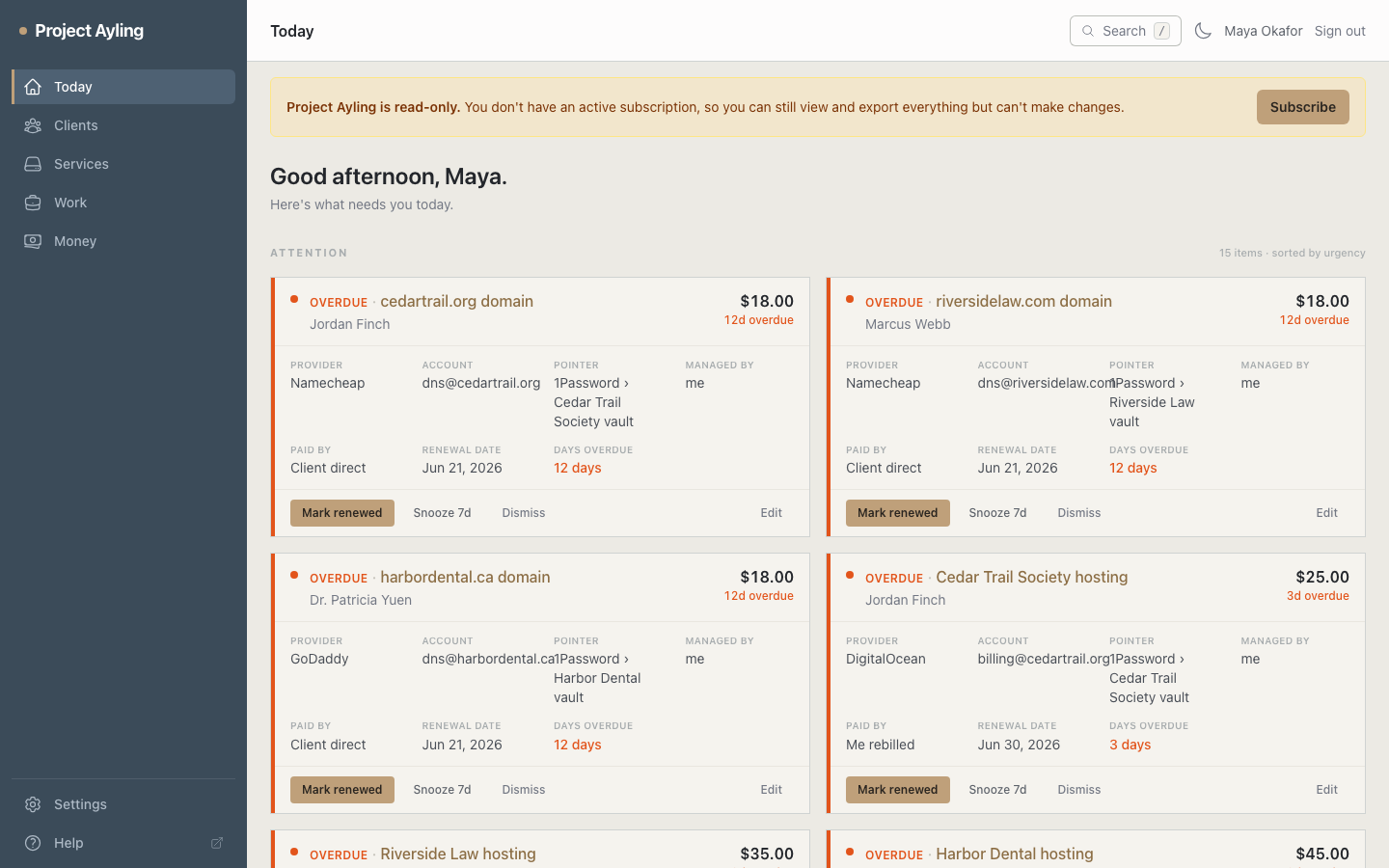Open the Money section
The width and height of the screenshot is (1389, 868).
tap(123, 241)
